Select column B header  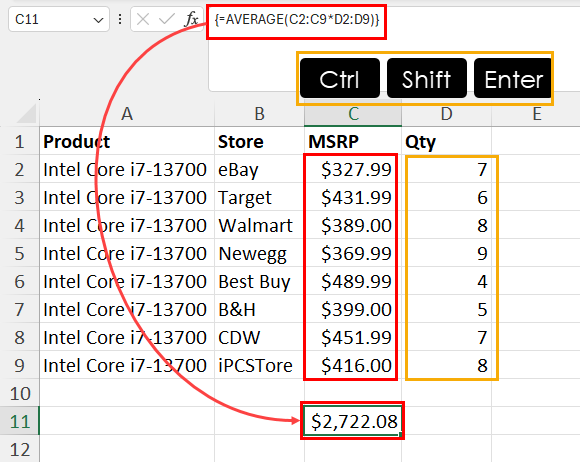(260, 114)
